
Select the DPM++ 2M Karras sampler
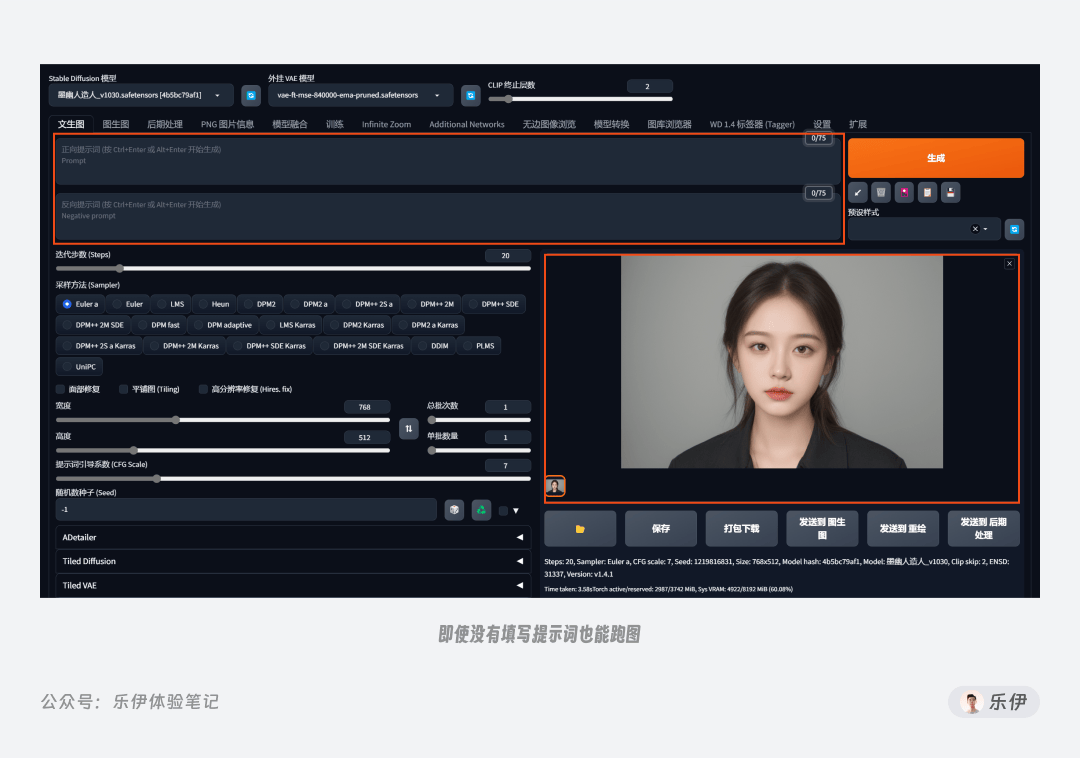tap(185, 346)
